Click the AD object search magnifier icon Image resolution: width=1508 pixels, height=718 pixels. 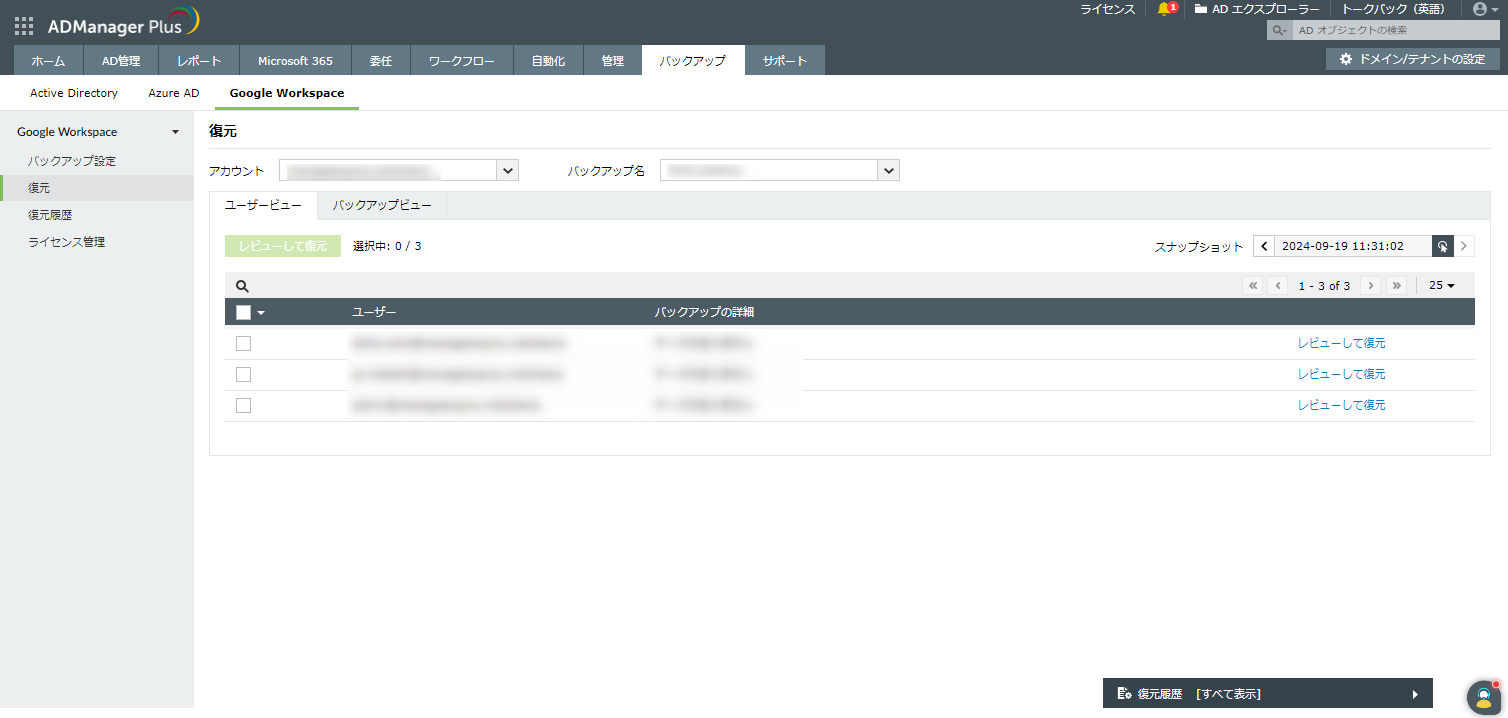pos(1279,31)
